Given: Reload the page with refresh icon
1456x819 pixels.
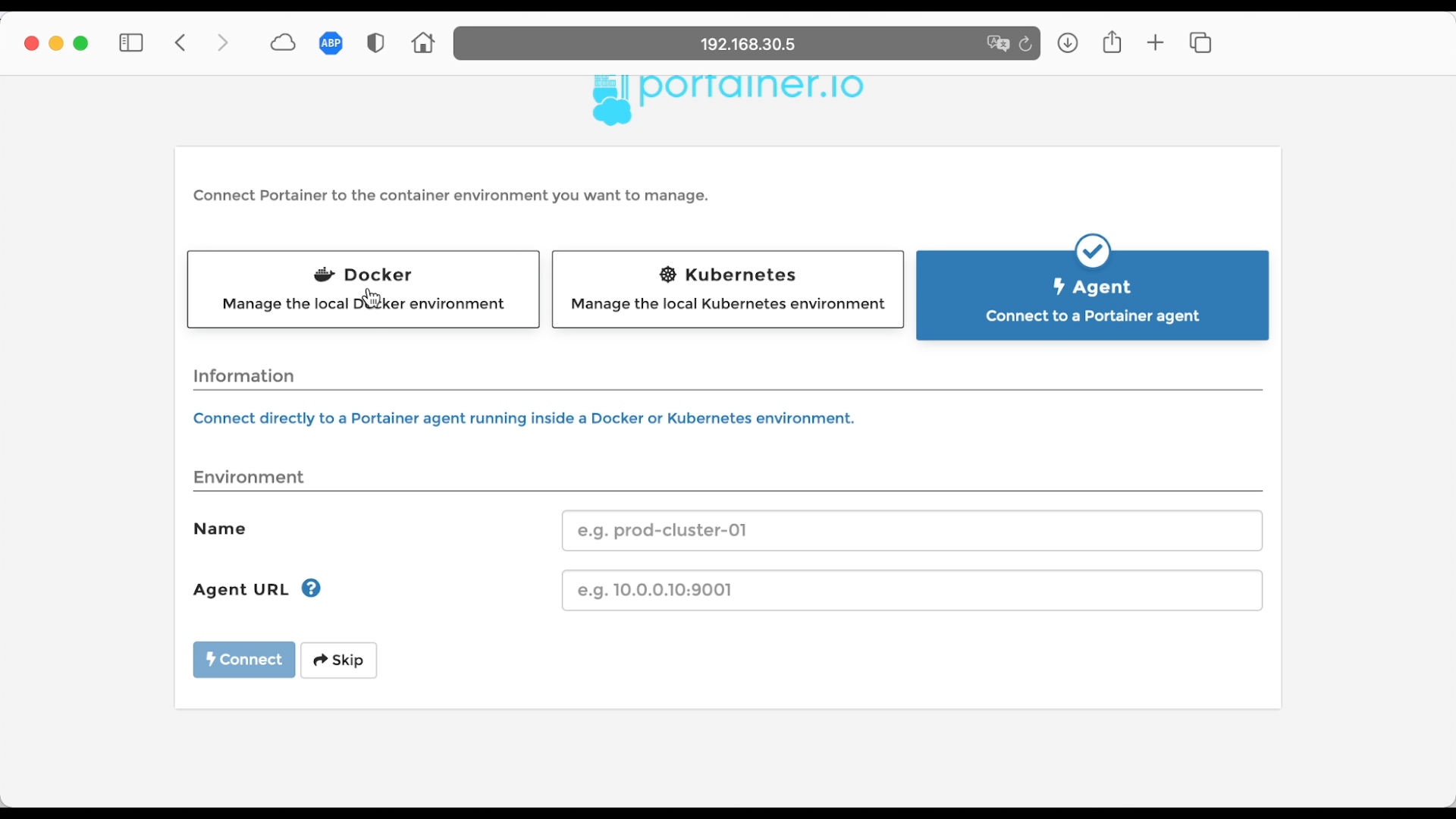Looking at the screenshot, I should pos(1025,44).
